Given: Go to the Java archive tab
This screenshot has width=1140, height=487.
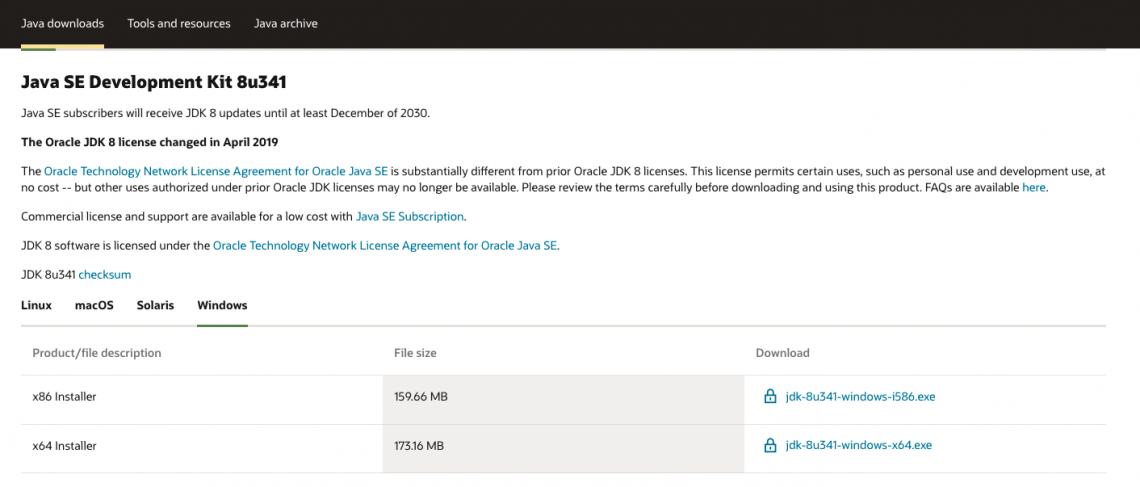Looking at the screenshot, I should (x=285, y=23).
